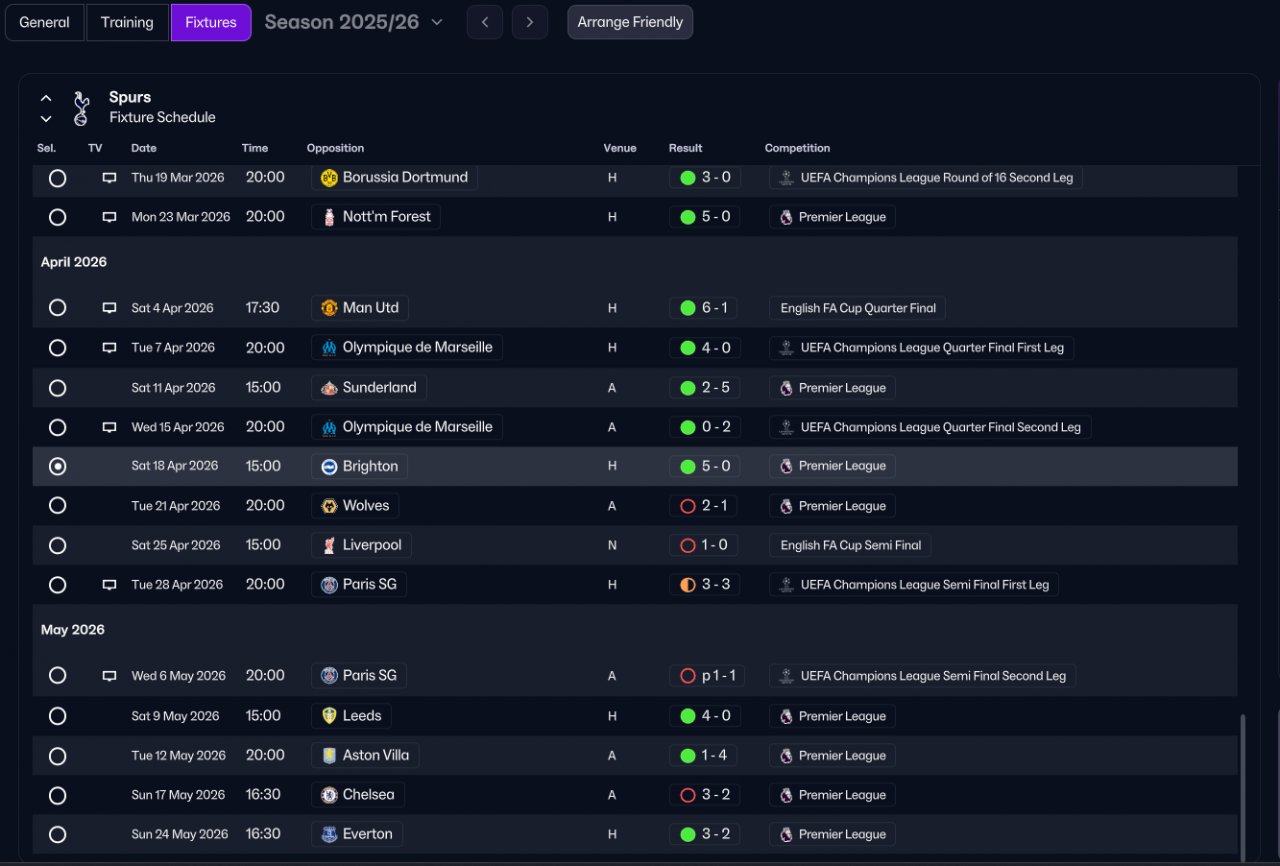Viewport: 1280px width, 866px height.
Task: Select the Sunderland fixture radio button
Action: tap(57, 388)
